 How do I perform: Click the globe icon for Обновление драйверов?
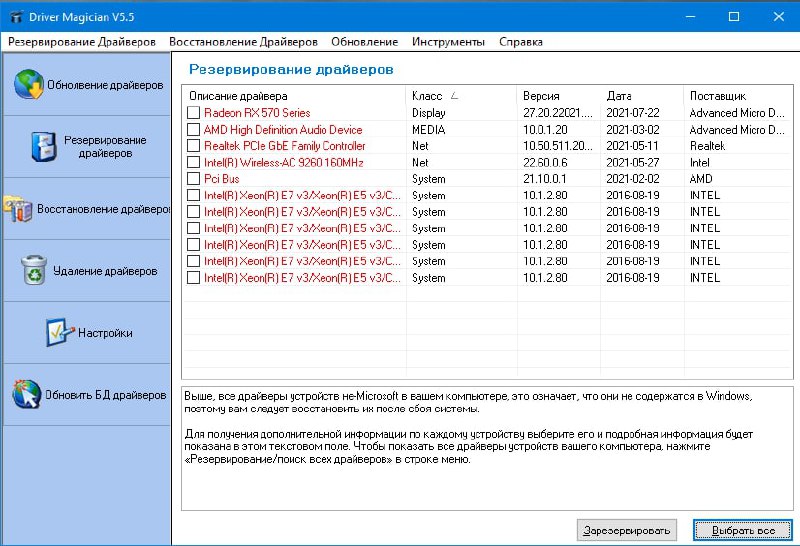(x=28, y=85)
